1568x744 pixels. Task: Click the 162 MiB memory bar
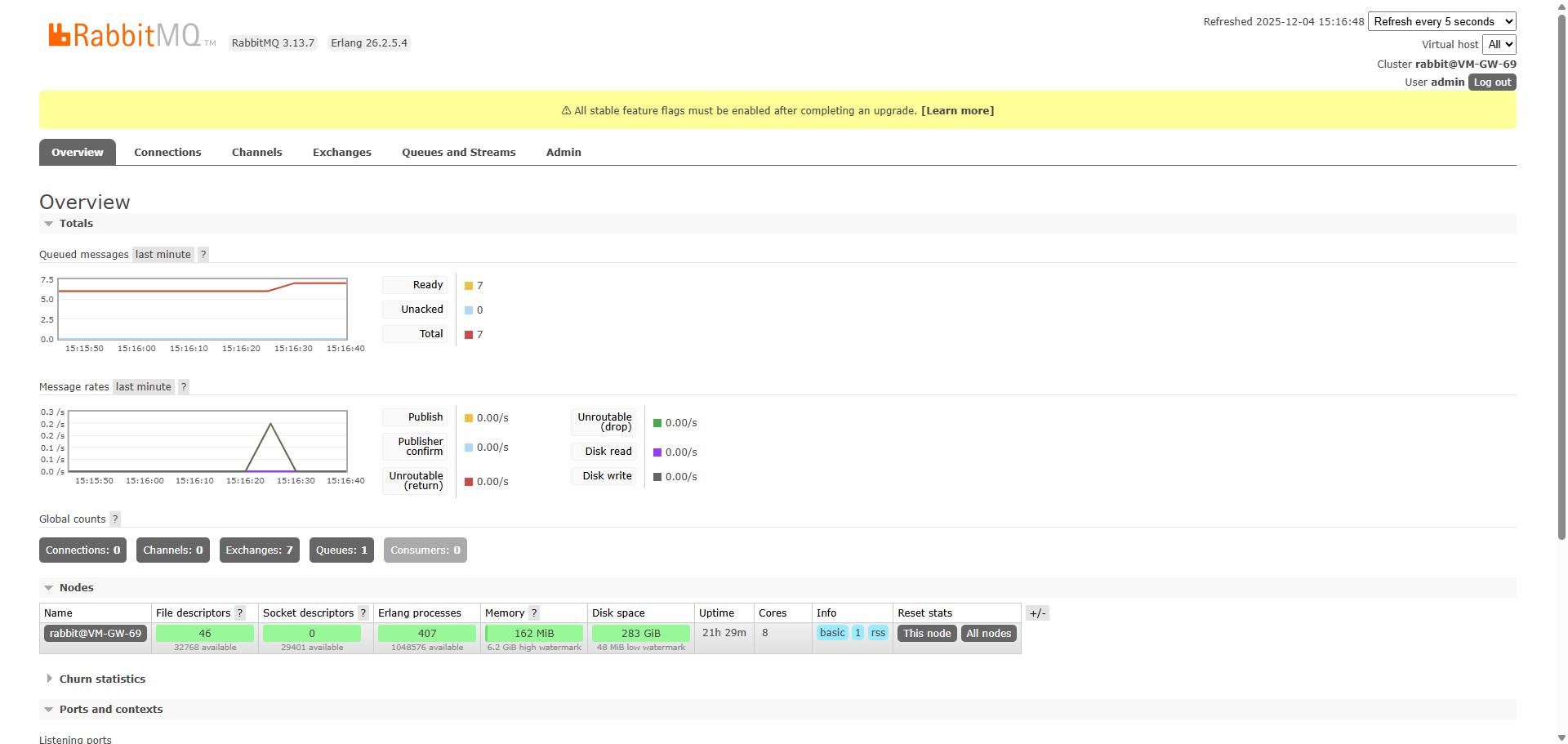click(534, 634)
